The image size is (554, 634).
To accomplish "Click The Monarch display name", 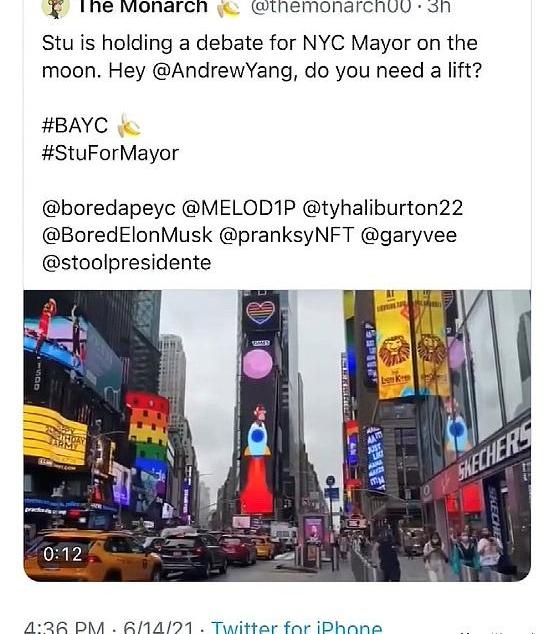I will (x=142, y=6).
